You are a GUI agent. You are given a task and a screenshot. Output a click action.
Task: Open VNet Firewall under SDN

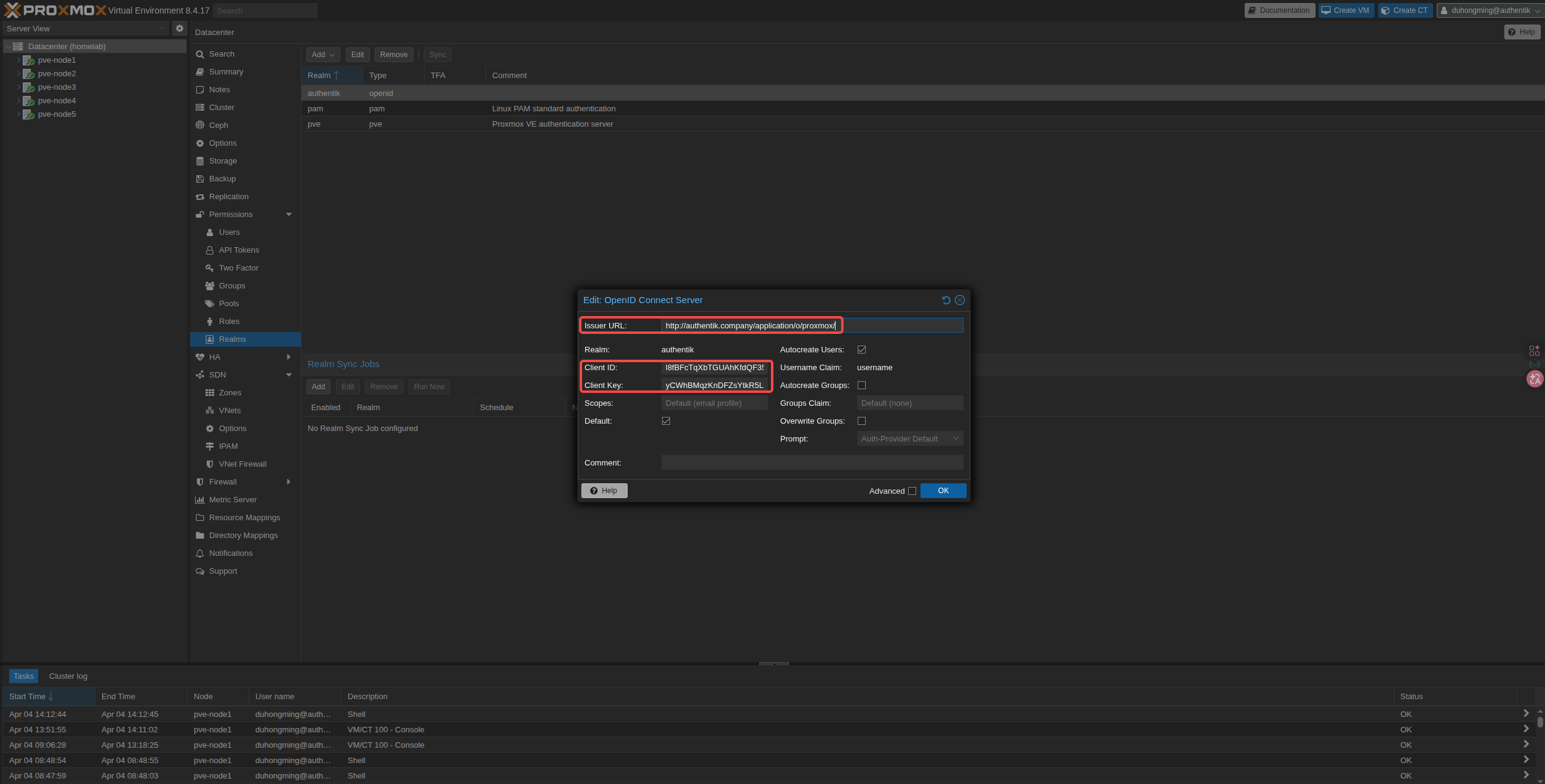pos(242,464)
